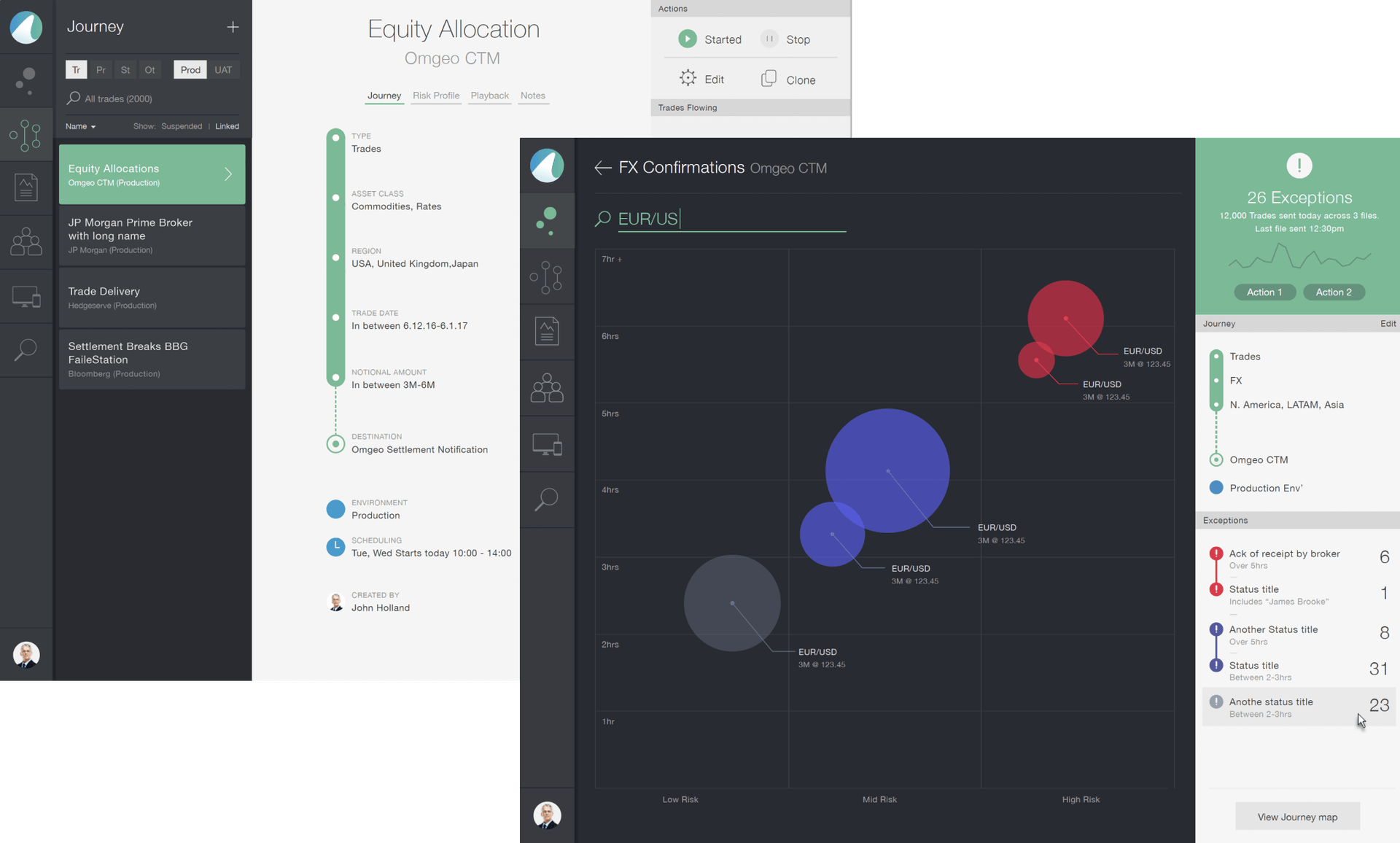Expand Equity Allocations entry chevron
This screenshot has height=843, width=1400.
[228, 174]
